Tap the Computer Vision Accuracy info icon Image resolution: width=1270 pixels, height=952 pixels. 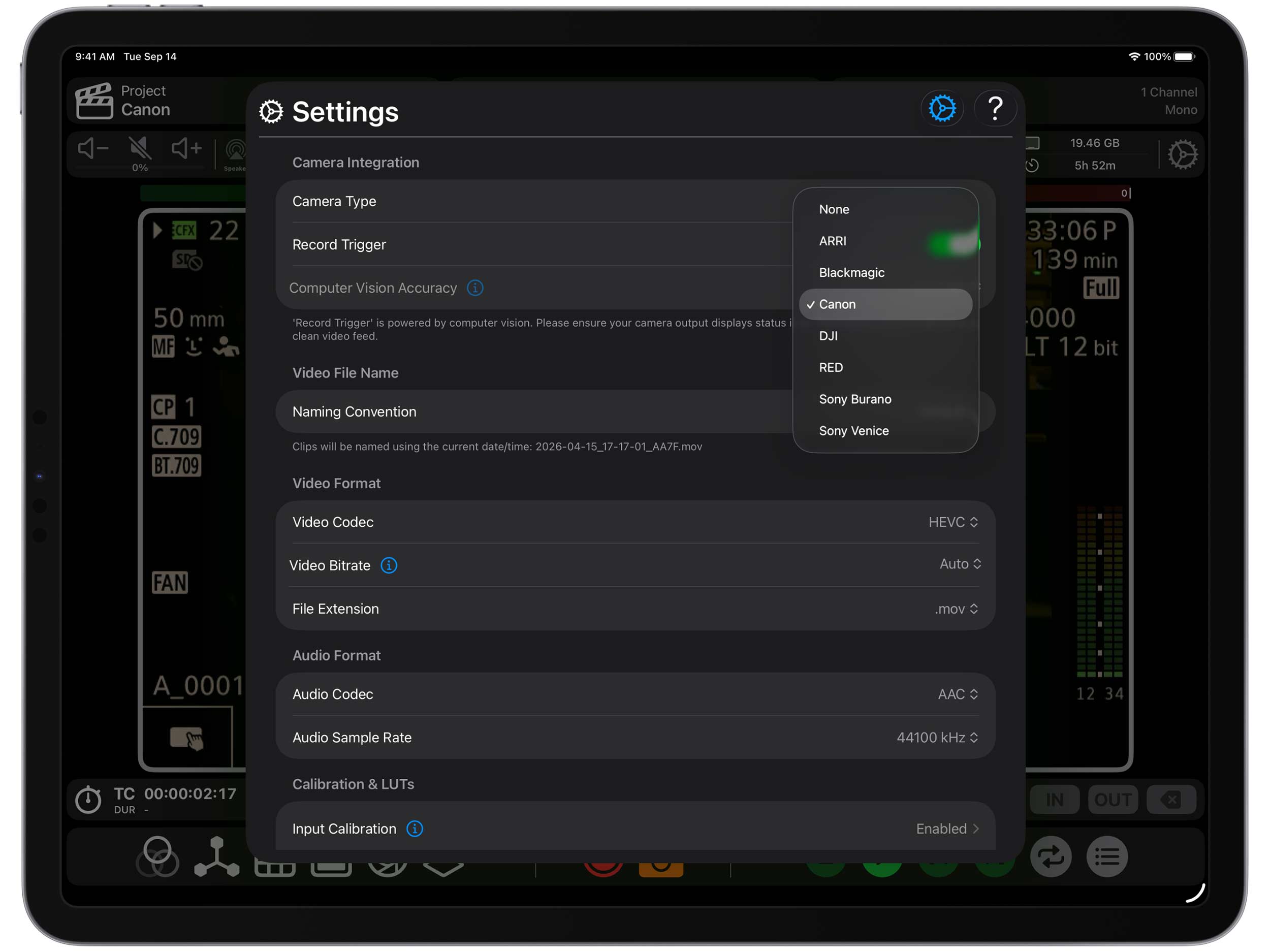click(475, 288)
